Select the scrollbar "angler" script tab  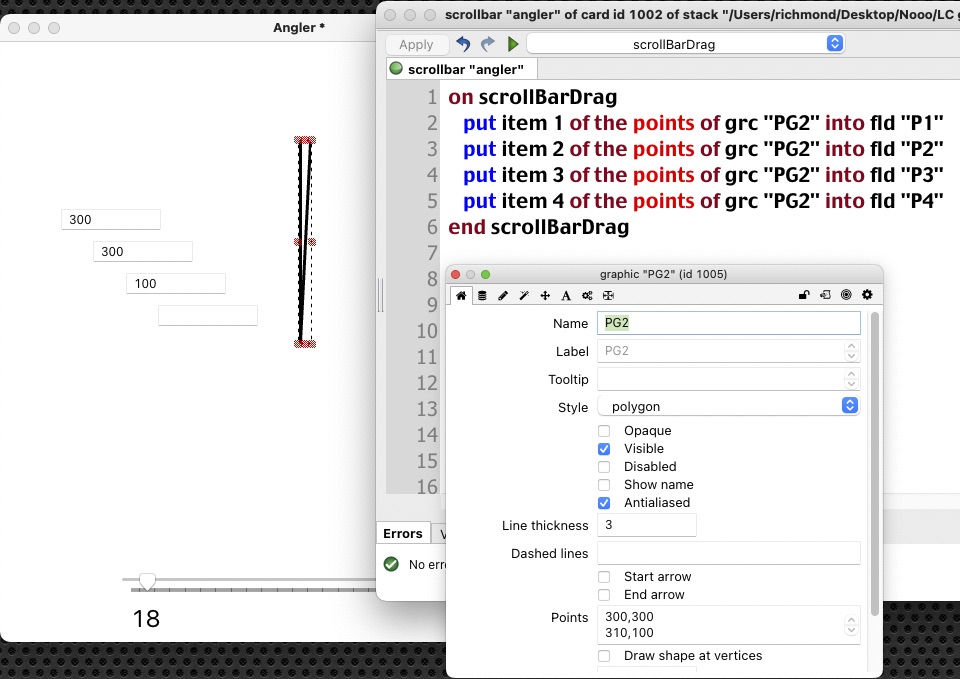(x=462, y=69)
